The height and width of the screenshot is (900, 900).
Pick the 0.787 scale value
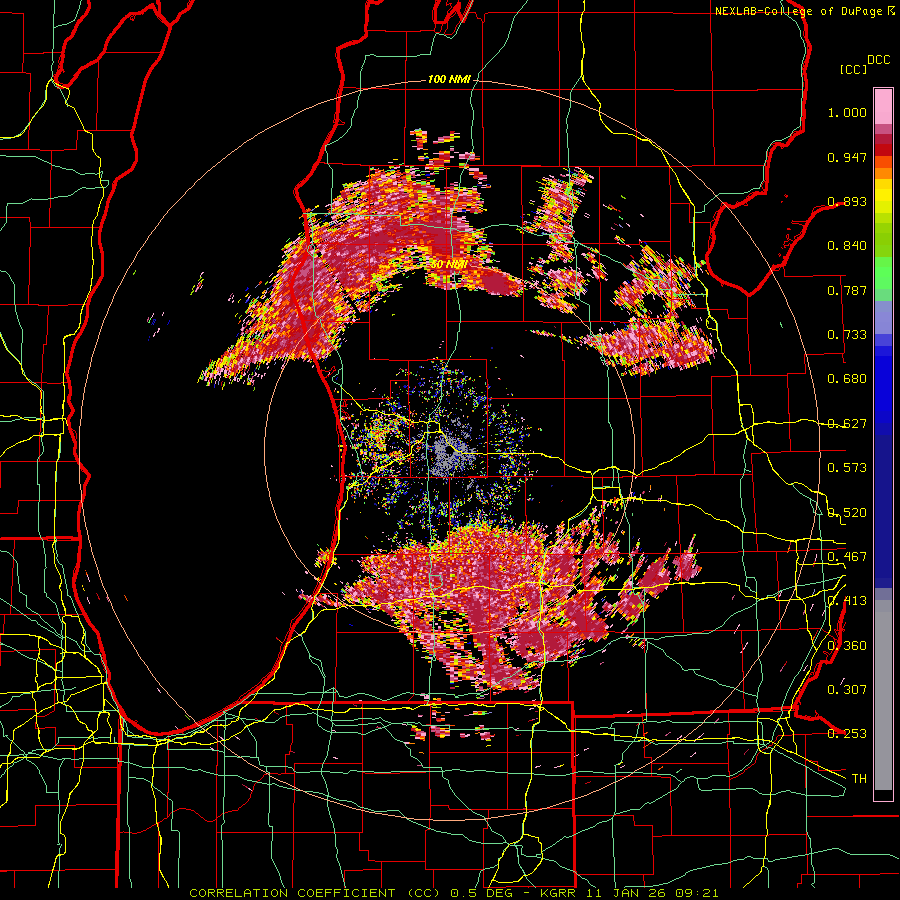(x=847, y=290)
